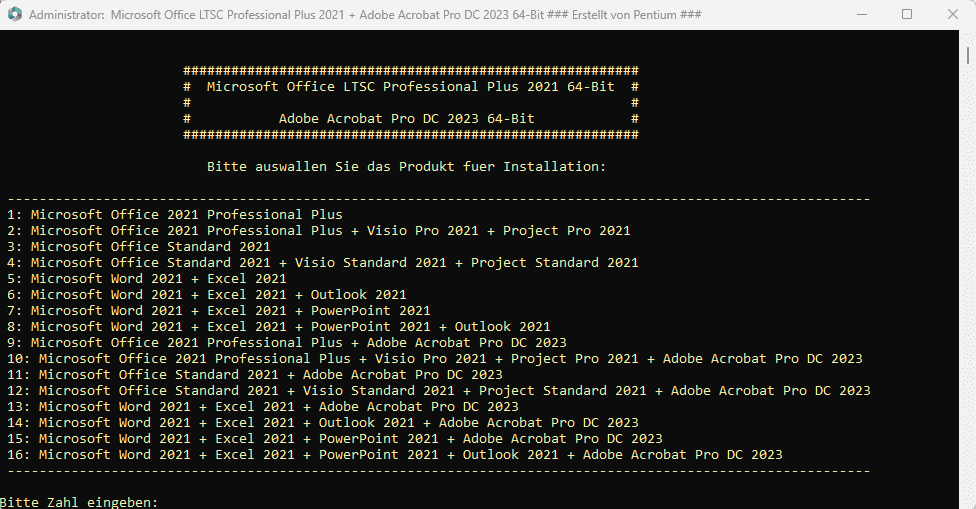Click option 10 with Visio Pro, Project Pro, Acrobat
This screenshot has height=509, width=976.
(x=435, y=359)
